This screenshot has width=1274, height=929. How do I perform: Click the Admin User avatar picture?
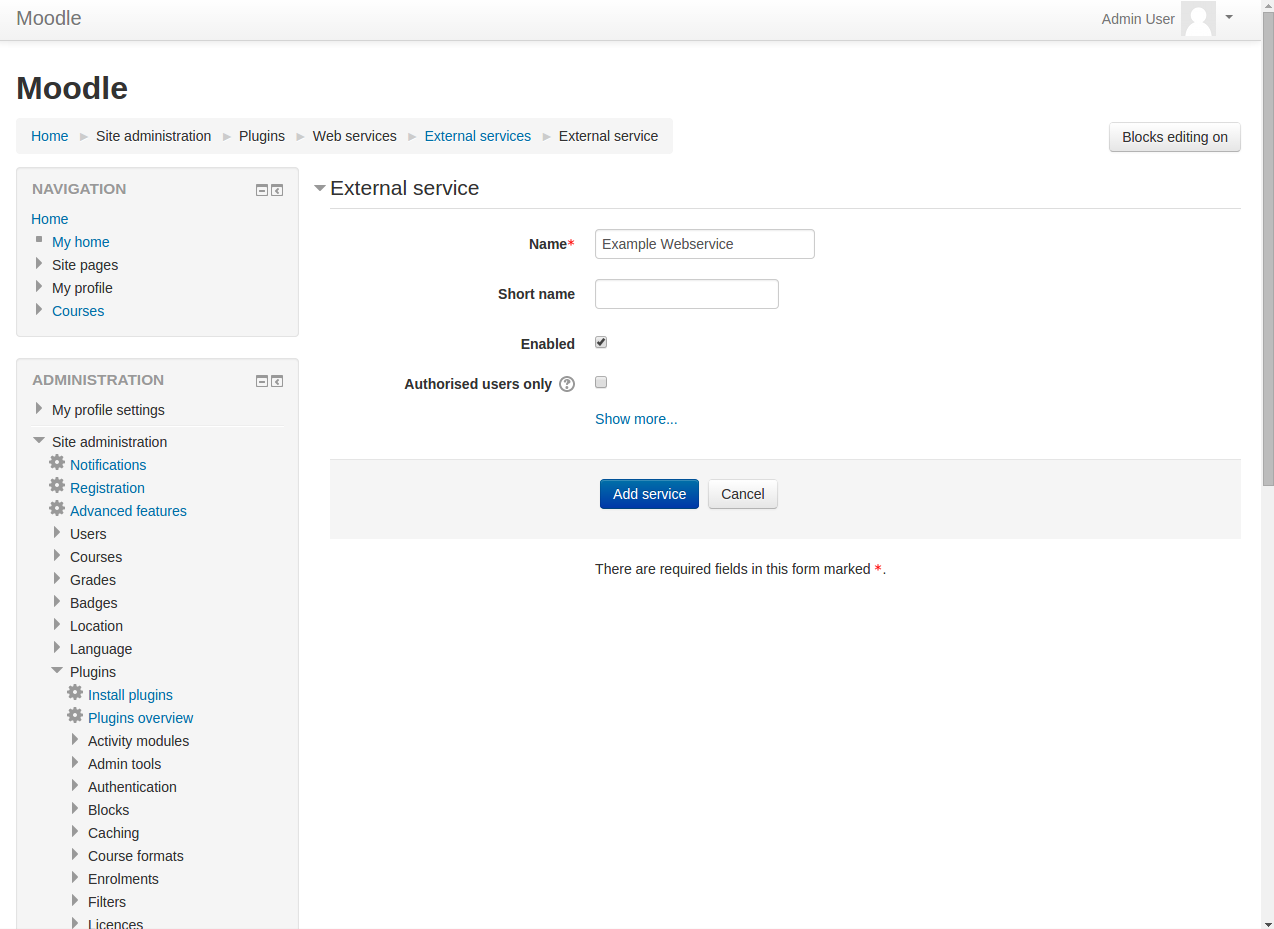click(x=1198, y=19)
